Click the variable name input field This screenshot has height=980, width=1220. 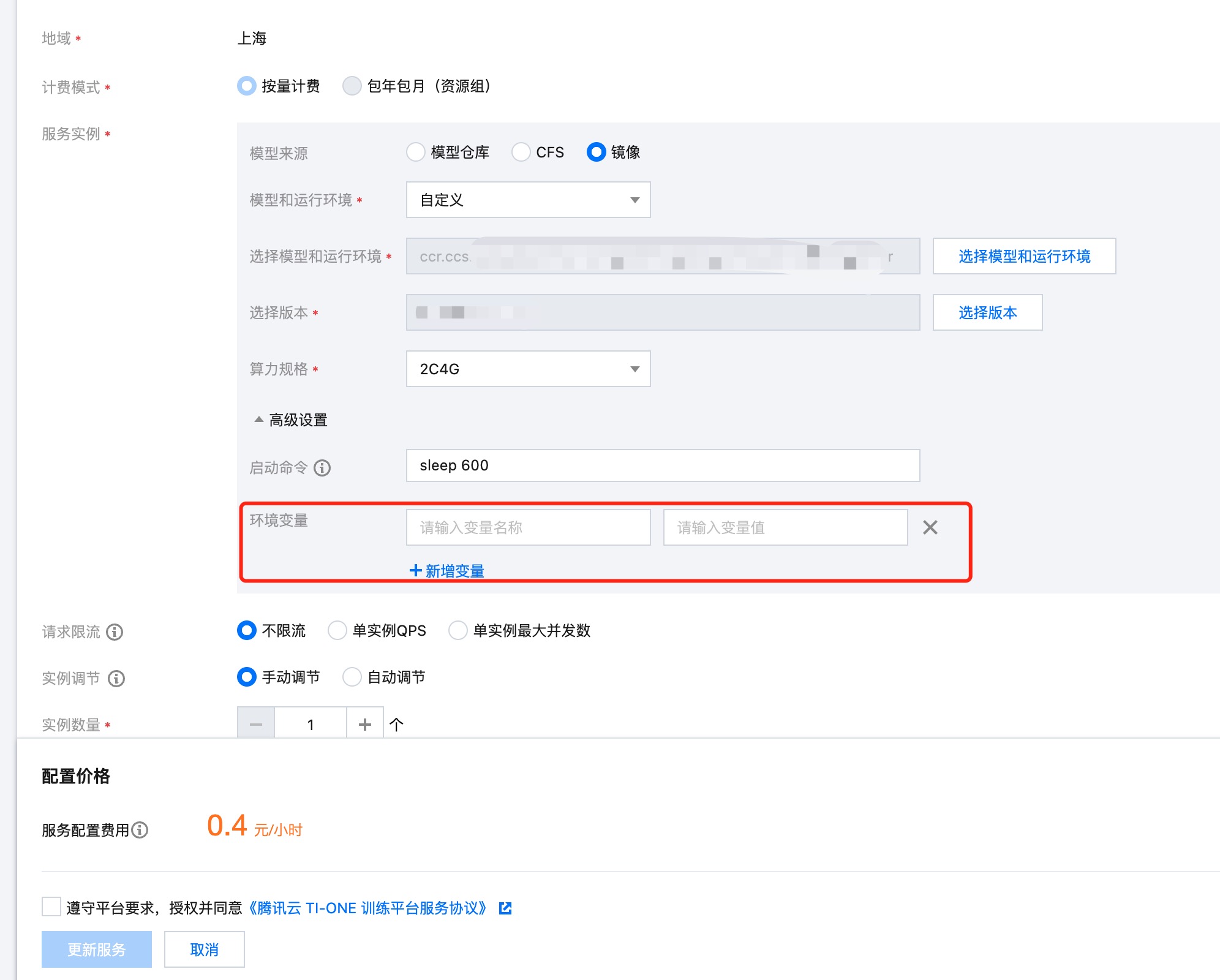pyautogui.click(x=528, y=527)
